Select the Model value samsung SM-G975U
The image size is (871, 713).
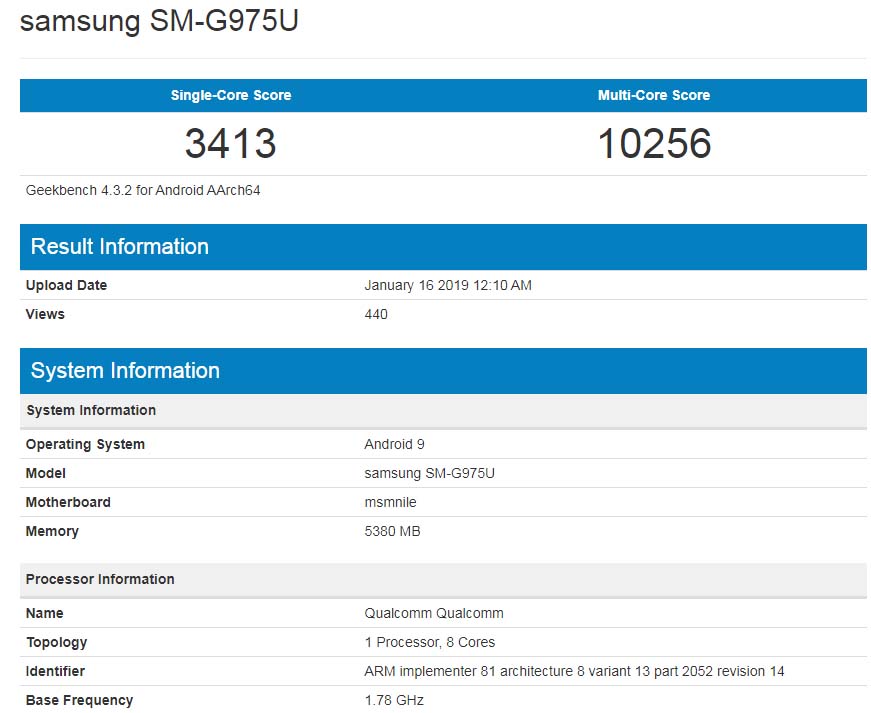(x=429, y=473)
